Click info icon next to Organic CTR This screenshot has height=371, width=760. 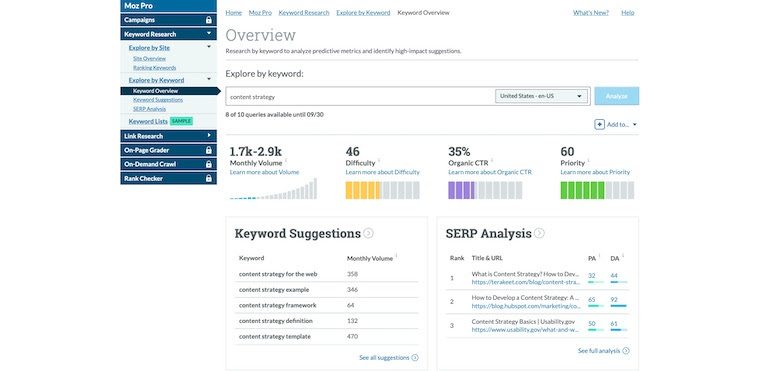pyautogui.click(x=492, y=161)
